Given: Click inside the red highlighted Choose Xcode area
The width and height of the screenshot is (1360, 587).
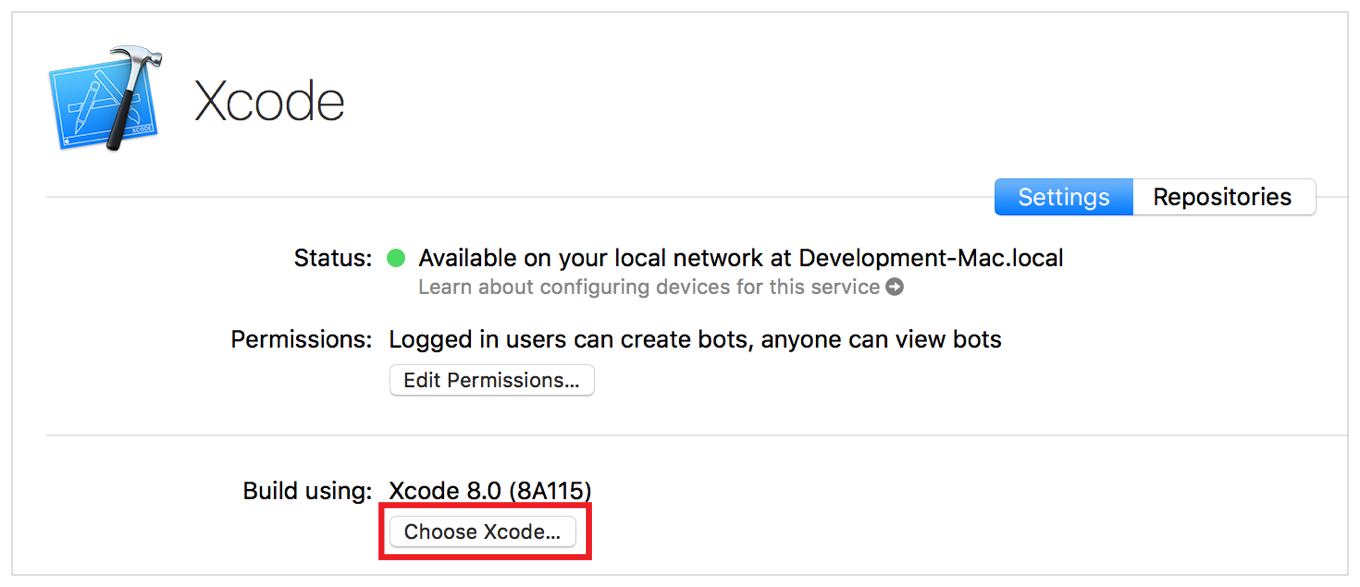Looking at the screenshot, I should (484, 531).
